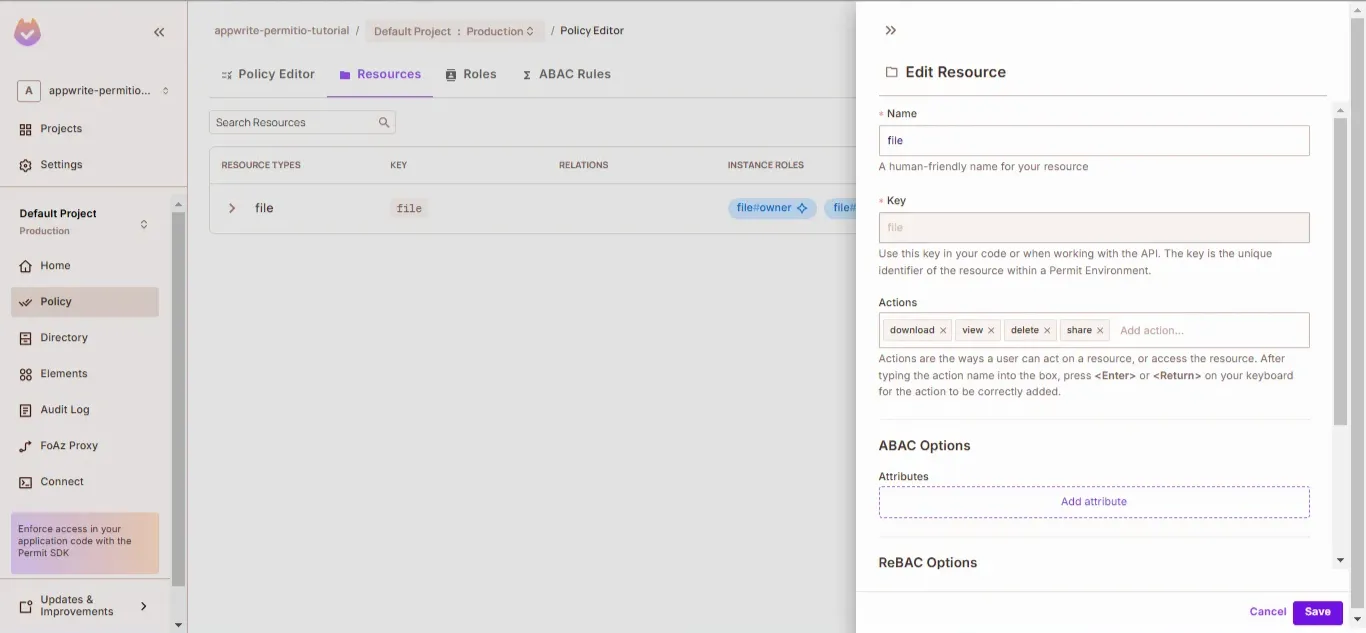The width and height of the screenshot is (1366, 633).
Task: Open the Default Project environment switcher
Action: 144,224
